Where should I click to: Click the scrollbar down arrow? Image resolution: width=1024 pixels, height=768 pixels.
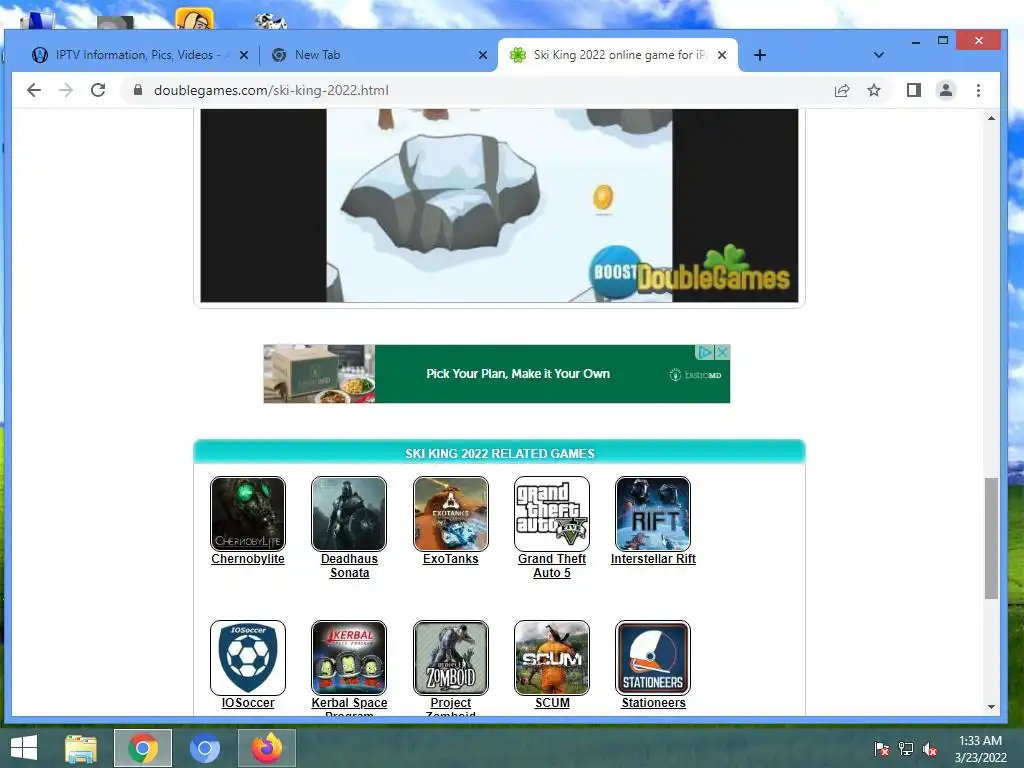(991, 707)
